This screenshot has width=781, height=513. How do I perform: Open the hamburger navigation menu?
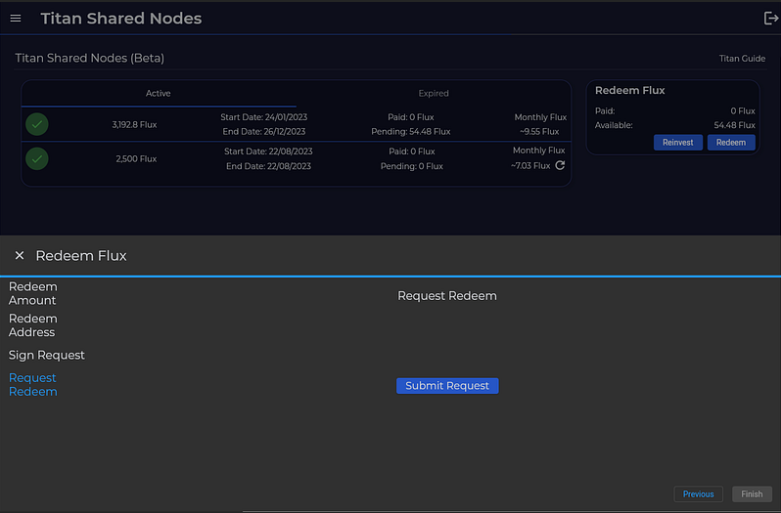15,19
